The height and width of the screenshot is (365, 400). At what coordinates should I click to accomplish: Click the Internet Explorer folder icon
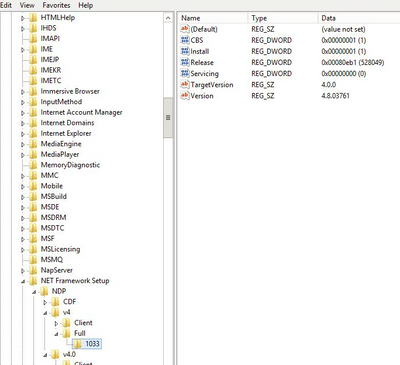pos(33,134)
